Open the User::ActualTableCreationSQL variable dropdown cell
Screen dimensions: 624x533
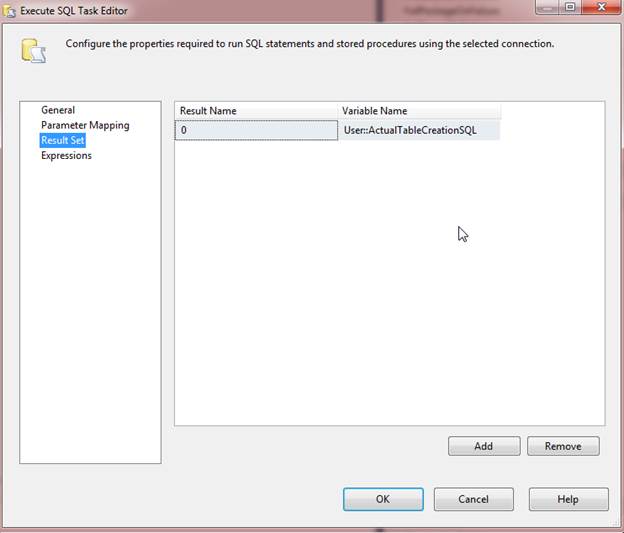click(x=418, y=130)
